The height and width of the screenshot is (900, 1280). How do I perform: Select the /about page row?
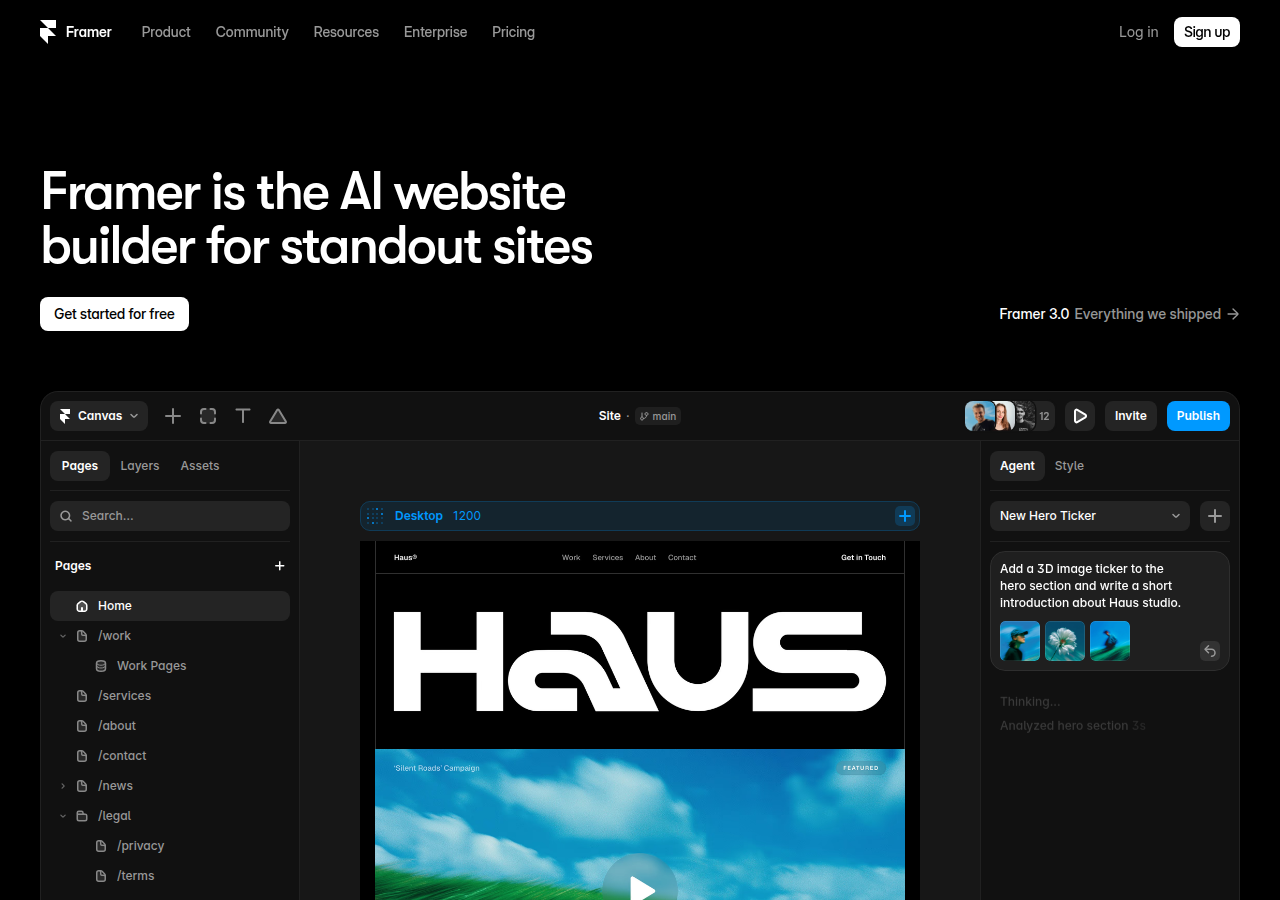170,726
